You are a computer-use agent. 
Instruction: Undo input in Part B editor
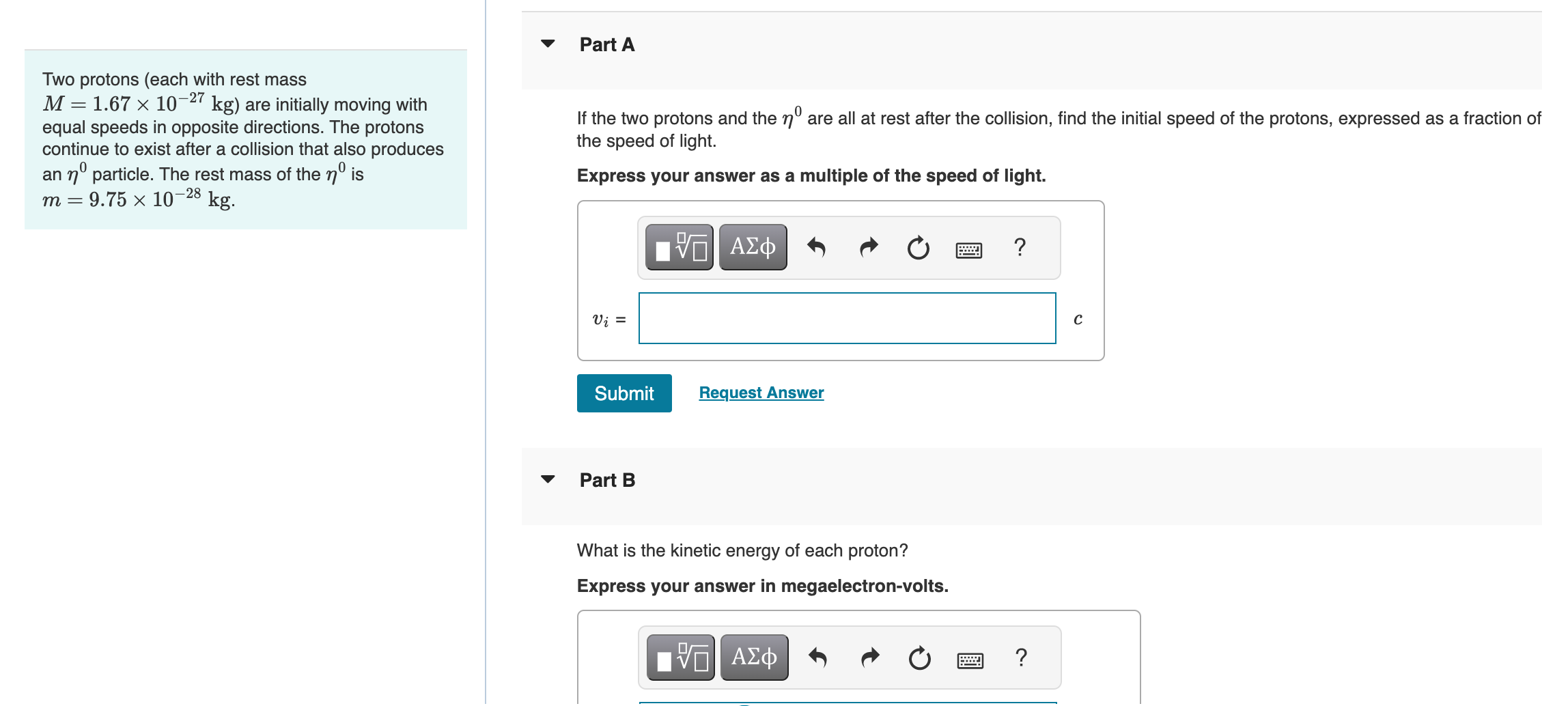tap(819, 657)
